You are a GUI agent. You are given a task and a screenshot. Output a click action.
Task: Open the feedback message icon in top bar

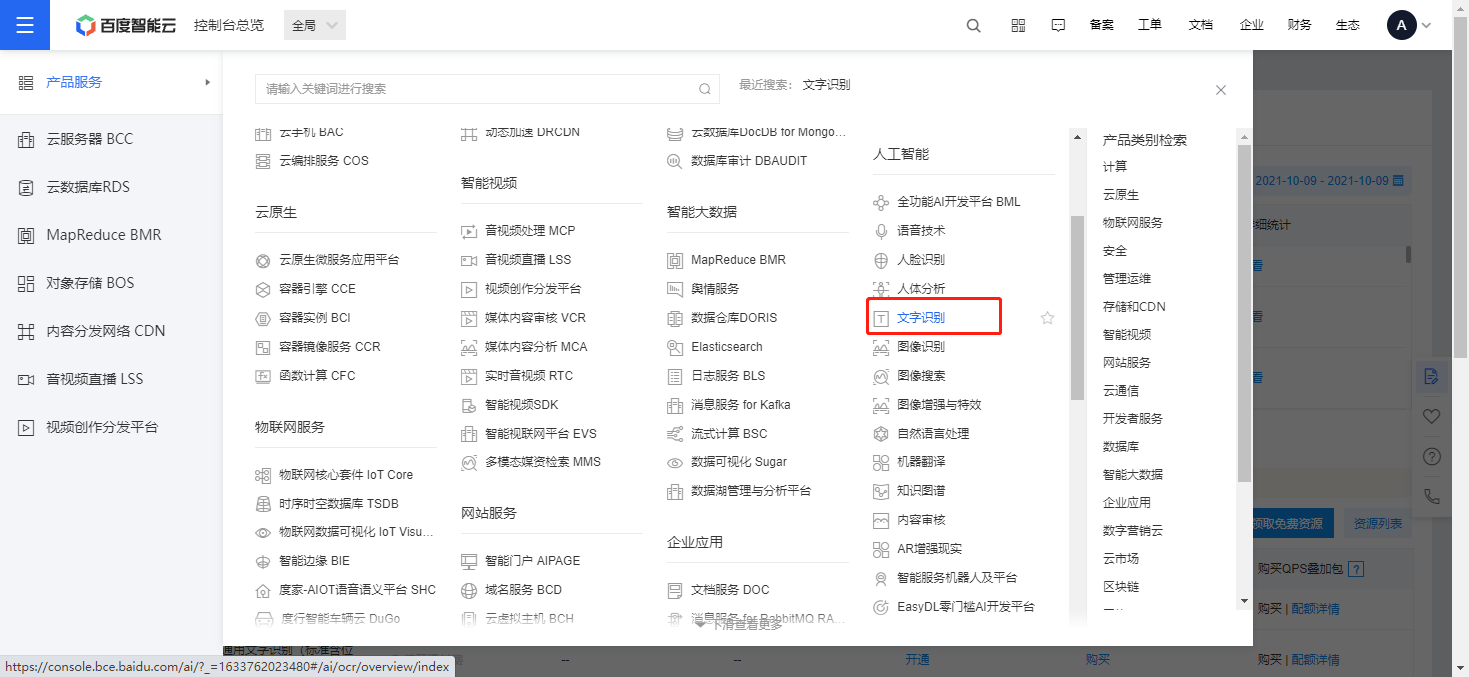[1057, 25]
